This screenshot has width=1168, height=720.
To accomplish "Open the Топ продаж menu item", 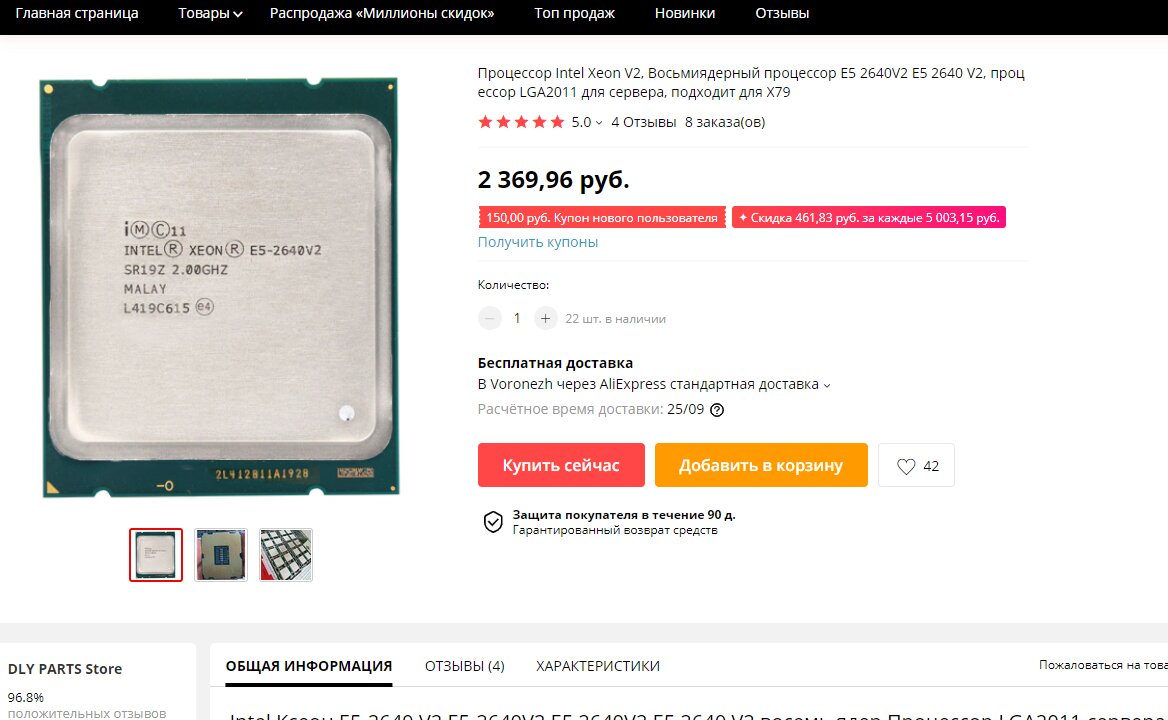I will coord(574,13).
